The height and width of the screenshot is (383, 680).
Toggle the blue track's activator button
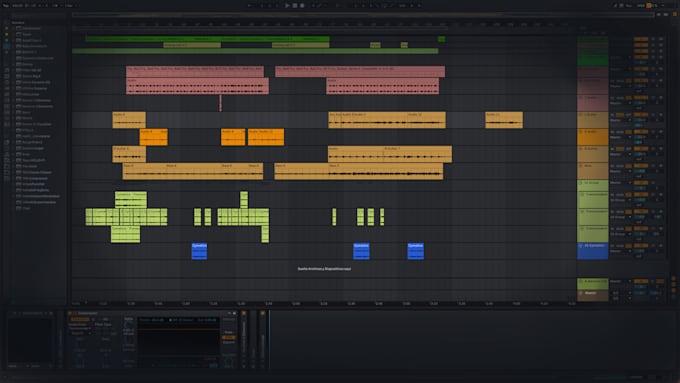(641, 246)
